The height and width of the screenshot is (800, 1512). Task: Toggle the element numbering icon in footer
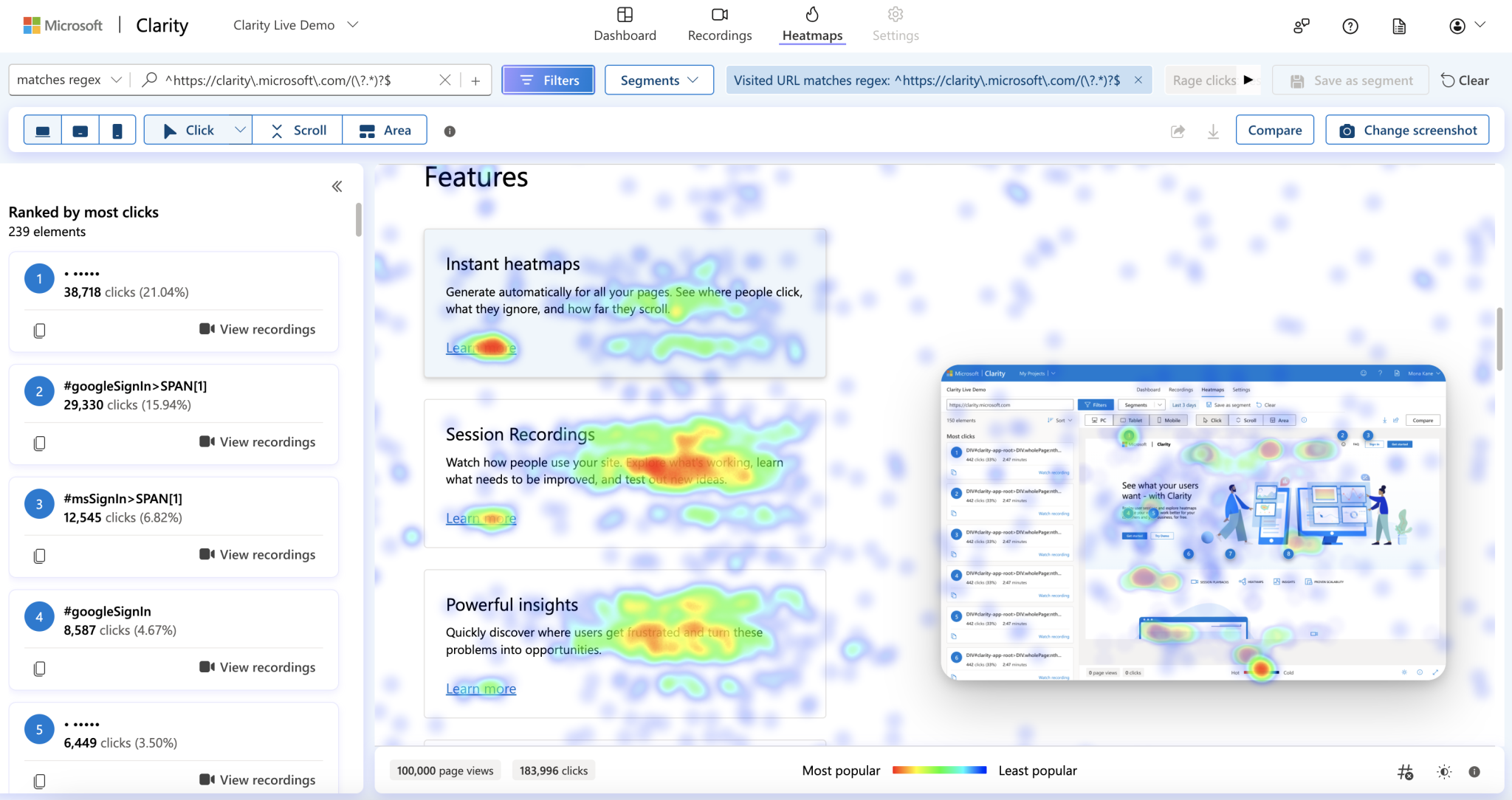coord(1405,771)
